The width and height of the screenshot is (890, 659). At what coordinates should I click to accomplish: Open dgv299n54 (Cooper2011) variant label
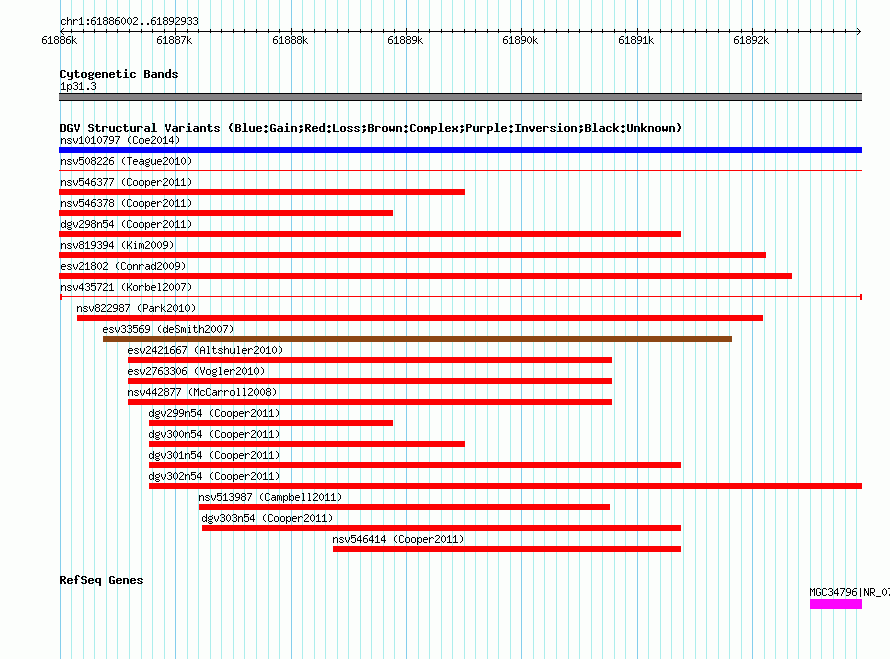tap(214, 413)
